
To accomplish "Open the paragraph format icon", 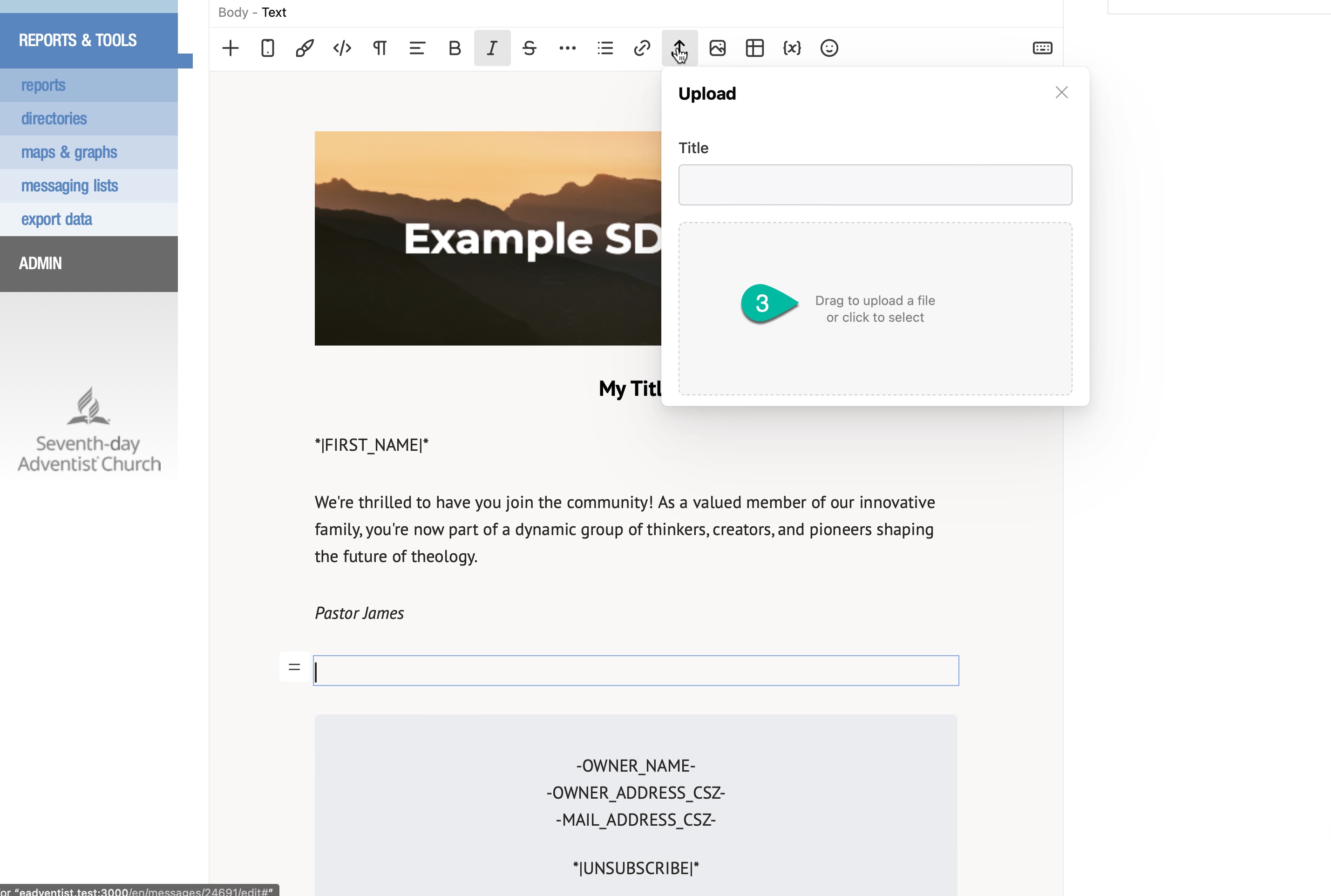I will pyautogui.click(x=380, y=48).
